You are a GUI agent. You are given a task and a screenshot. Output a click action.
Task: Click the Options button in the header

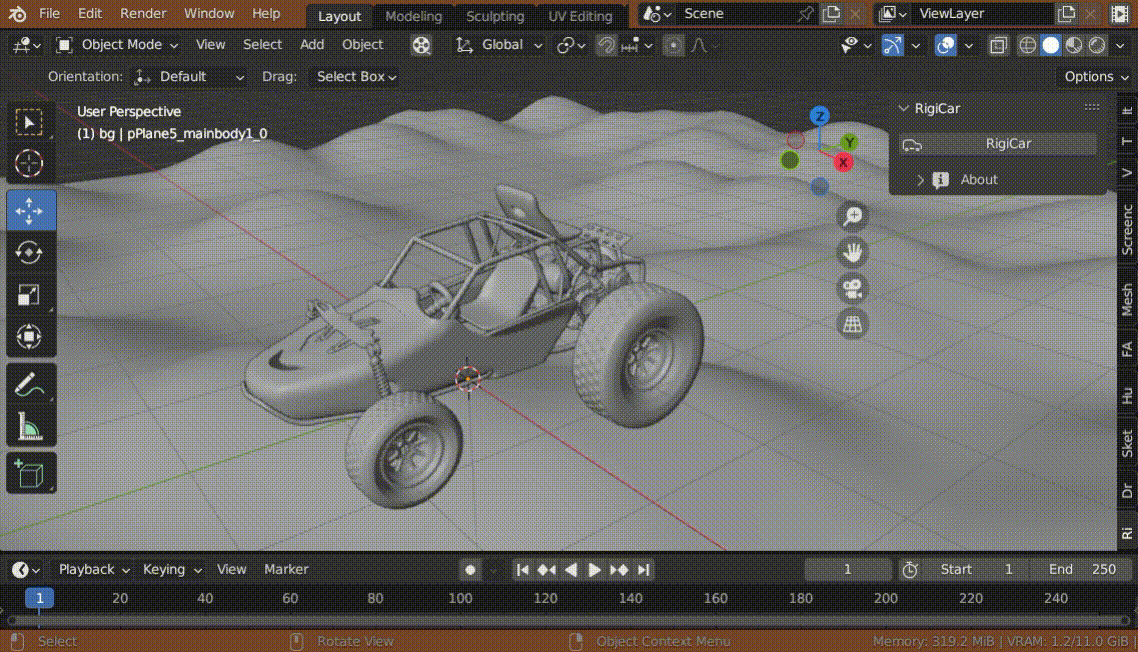coord(1094,76)
